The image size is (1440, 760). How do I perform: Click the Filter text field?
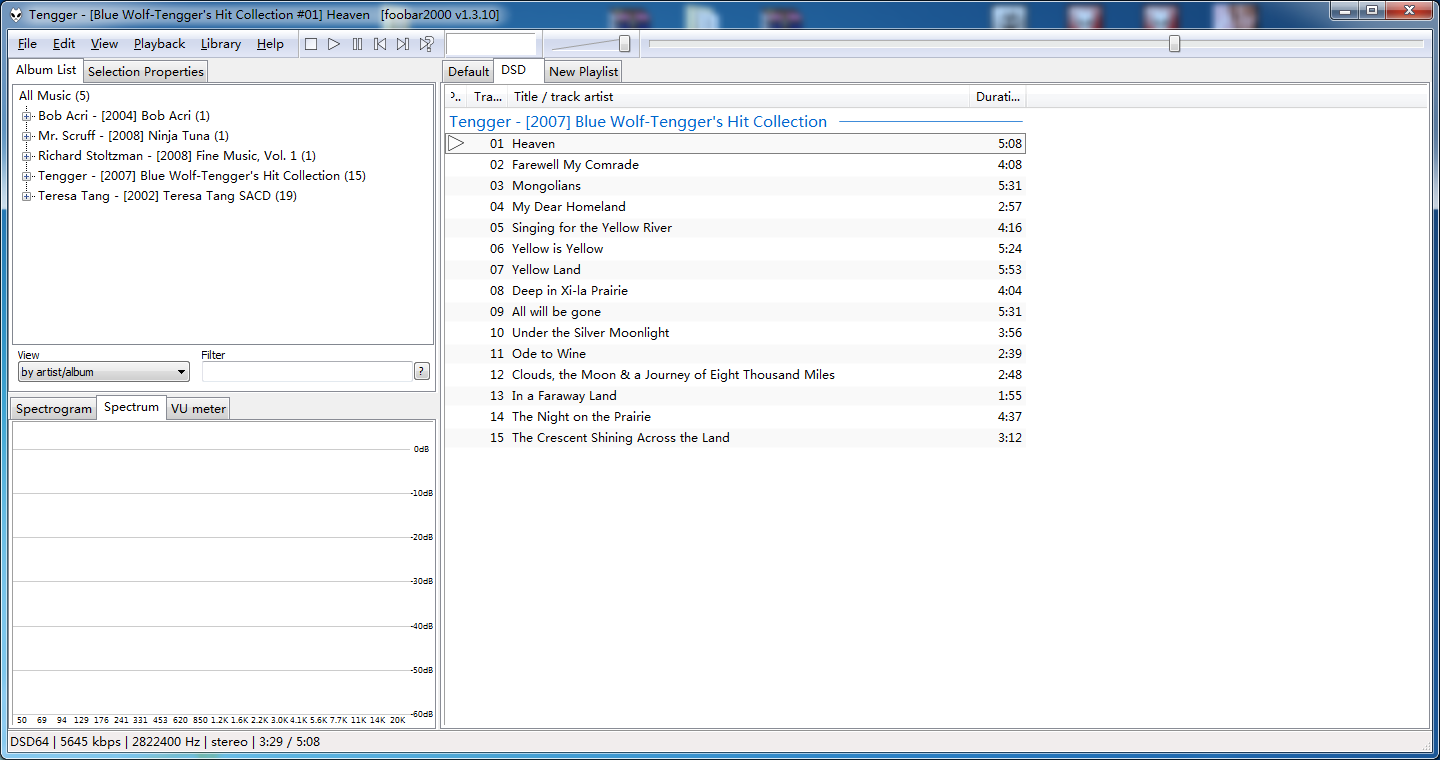[307, 372]
